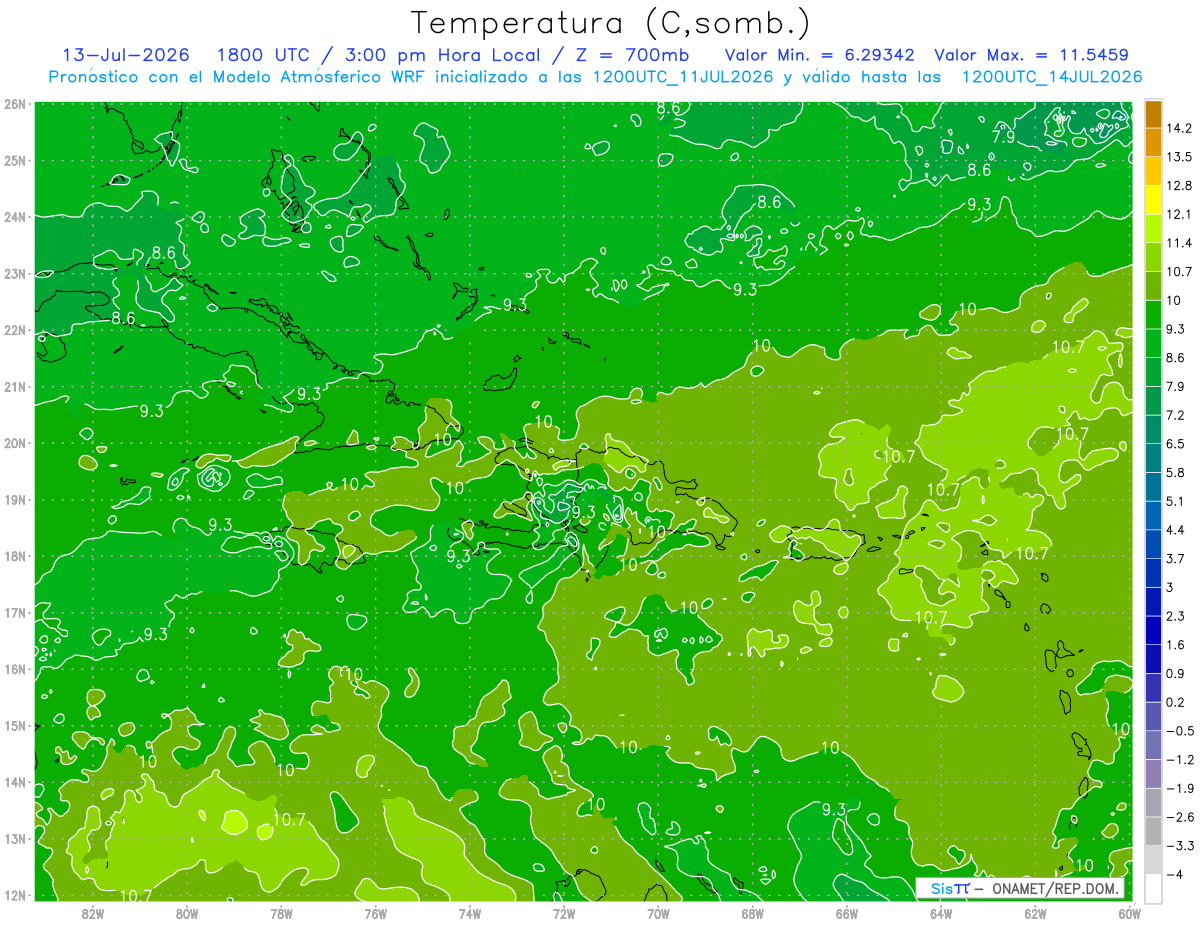Click the "12.1" legend label
1200x927 pixels.
pos(1179,214)
